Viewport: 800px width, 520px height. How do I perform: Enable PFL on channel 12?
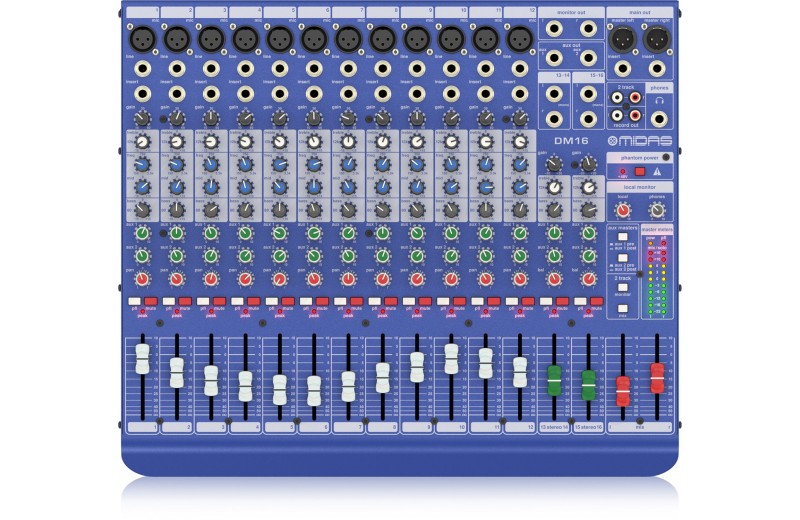coord(512,302)
